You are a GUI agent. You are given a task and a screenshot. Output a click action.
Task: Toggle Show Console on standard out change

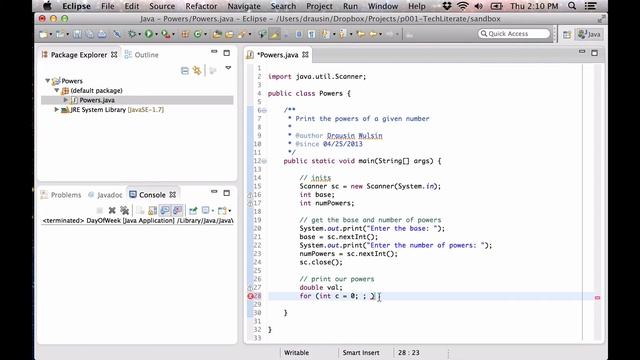tap(165, 210)
